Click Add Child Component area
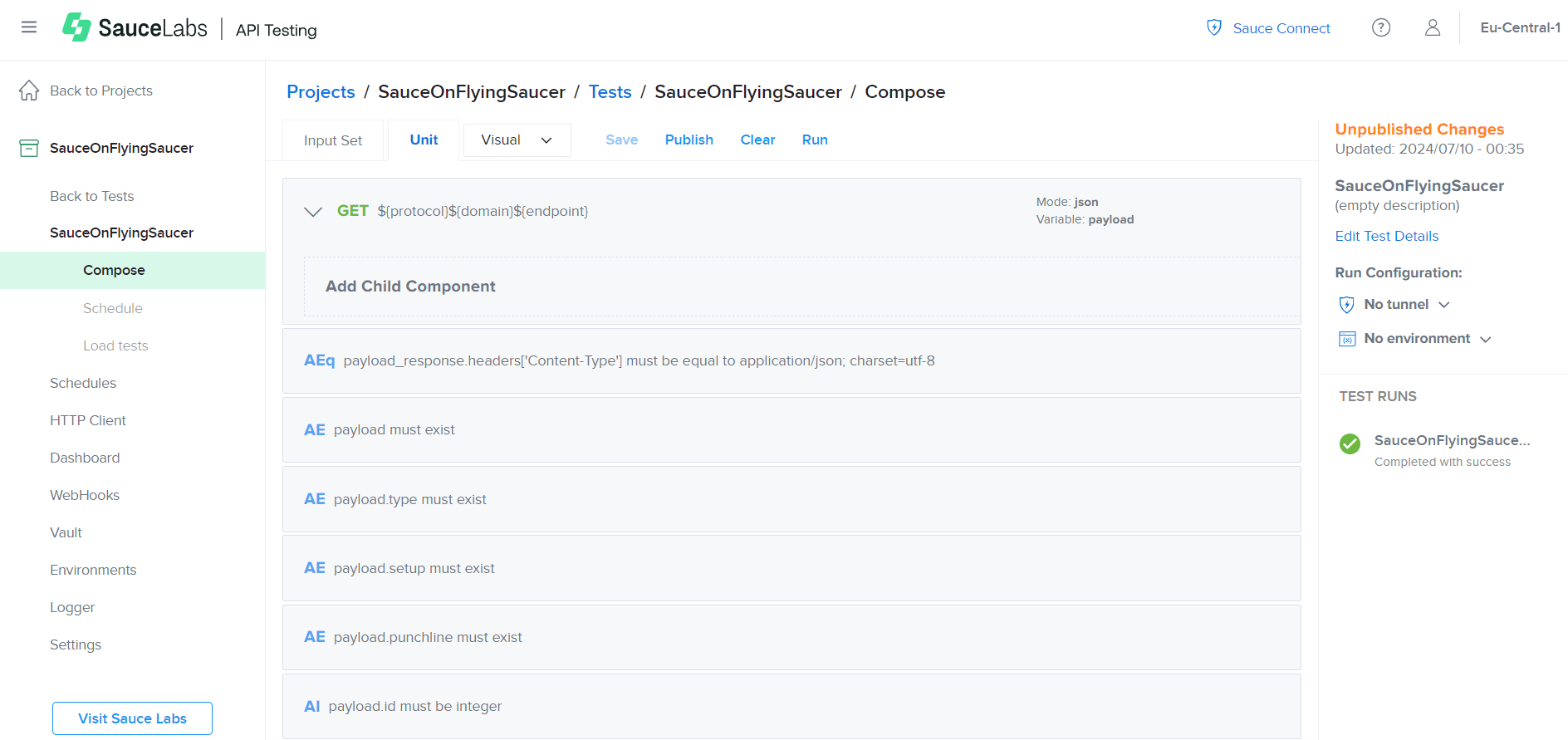Image resolution: width=1568 pixels, height=740 pixels. 802,287
